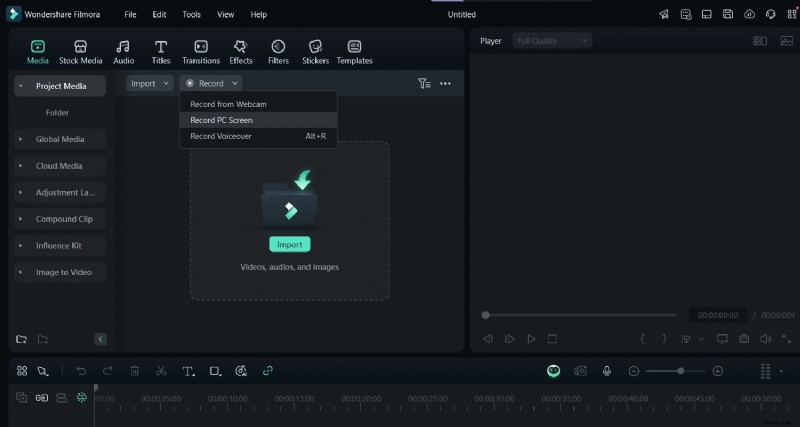Viewport: 800px width, 427px height.
Task: Open the Import dropdown
Action: click(149, 84)
